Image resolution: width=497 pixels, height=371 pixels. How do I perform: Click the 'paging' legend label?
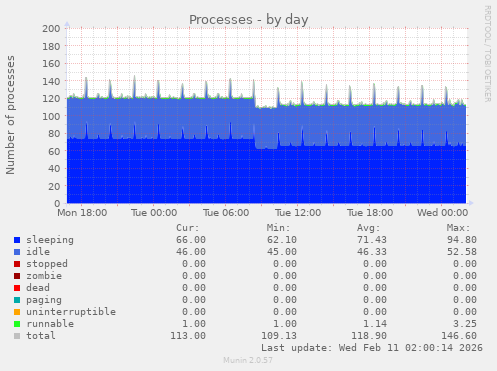[44, 300]
